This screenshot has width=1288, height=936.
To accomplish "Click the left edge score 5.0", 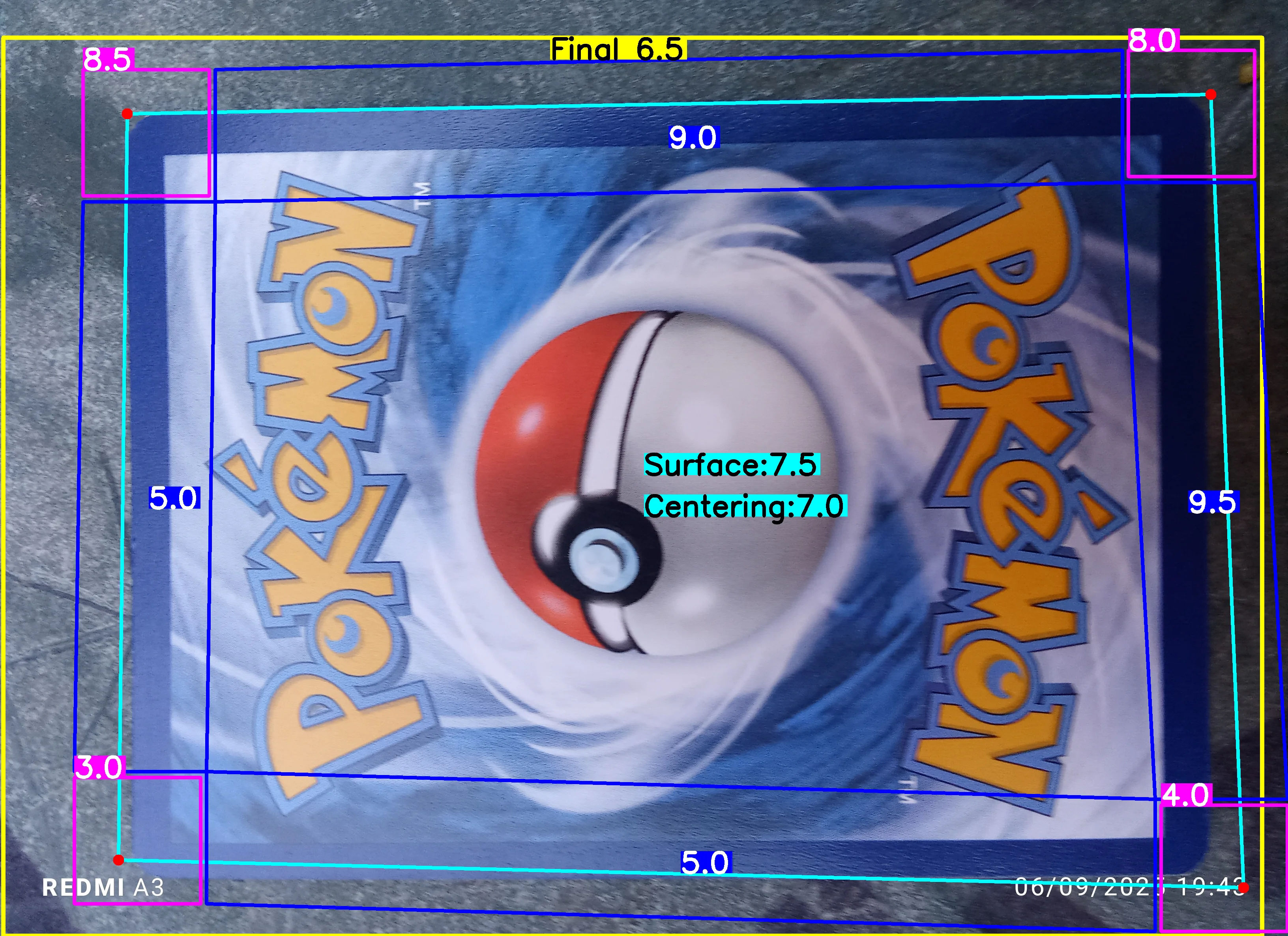I will 174,498.
